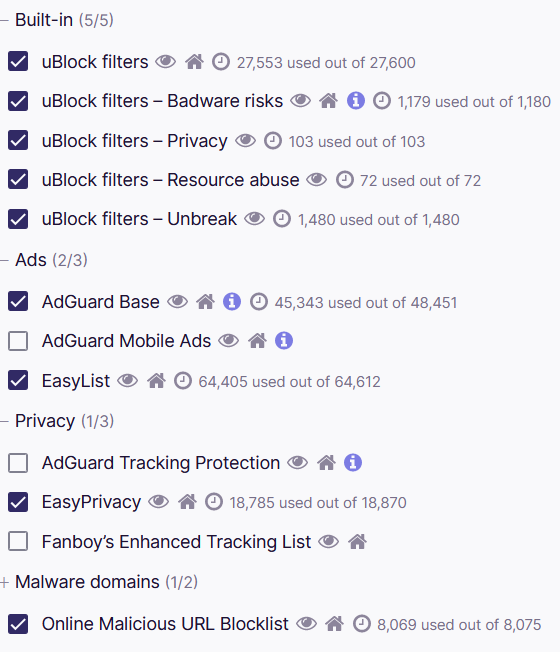This screenshot has width=560, height=652.
Task: Click the Fanboy's Enhanced Tracking List label
Action: click(x=176, y=542)
